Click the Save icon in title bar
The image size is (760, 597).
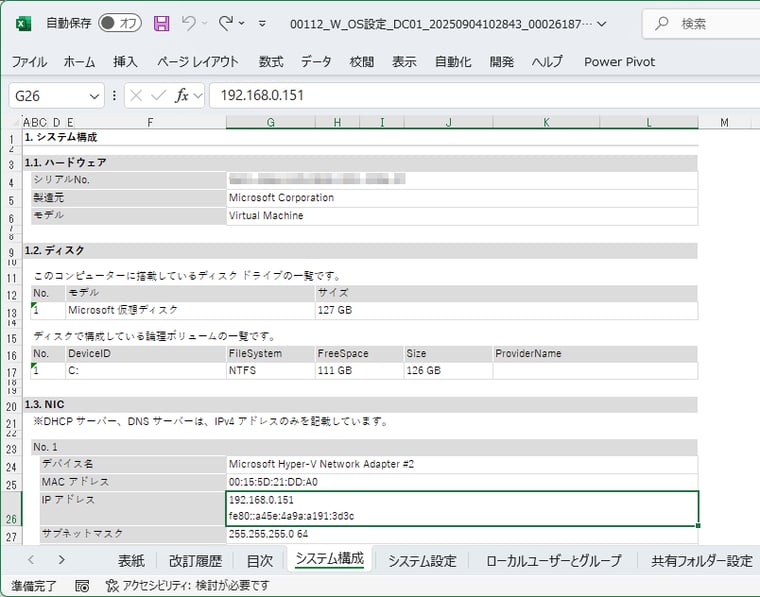coord(162,23)
